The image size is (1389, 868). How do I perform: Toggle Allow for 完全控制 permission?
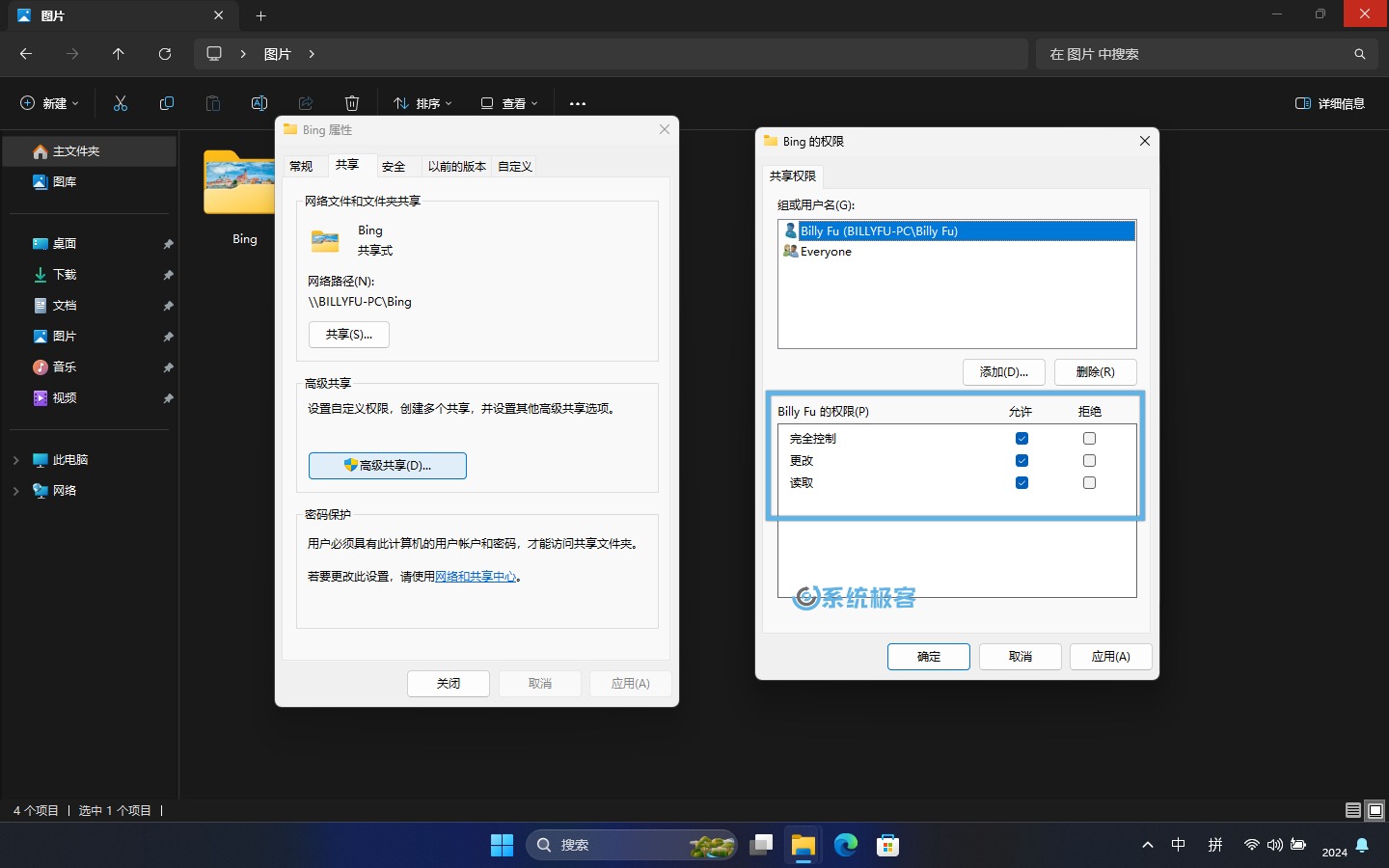(1021, 438)
